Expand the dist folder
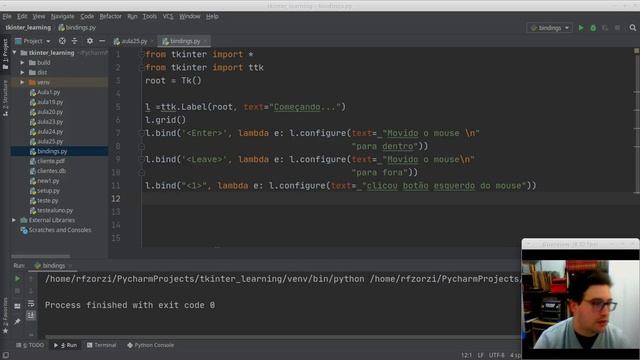The image size is (640, 360). coord(22,73)
